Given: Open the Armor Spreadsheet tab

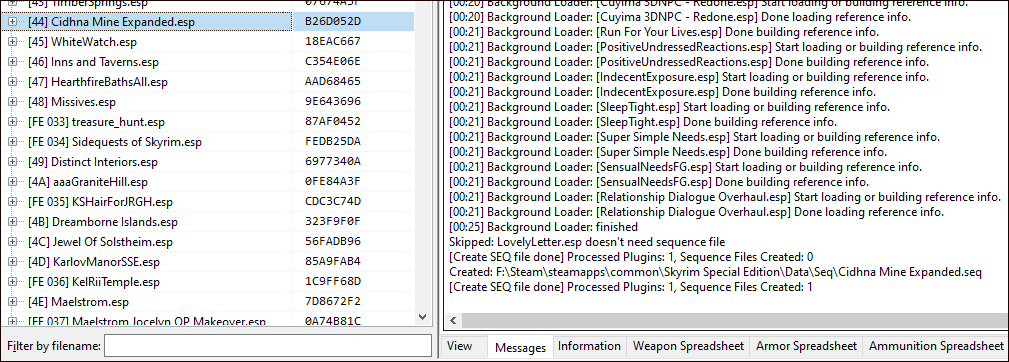Looking at the screenshot, I should 806,346.
